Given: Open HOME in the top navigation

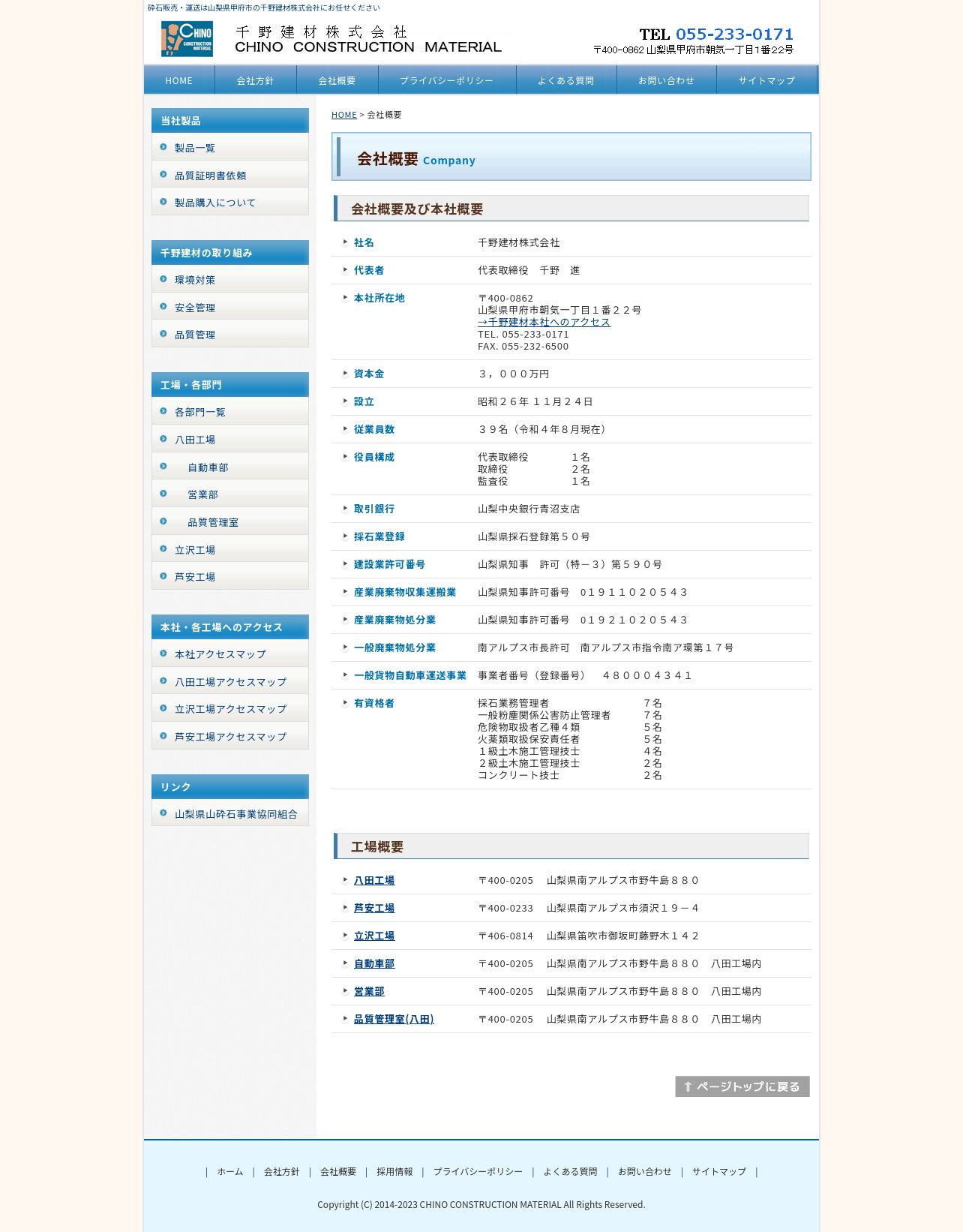Looking at the screenshot, I should pos(179,80).
